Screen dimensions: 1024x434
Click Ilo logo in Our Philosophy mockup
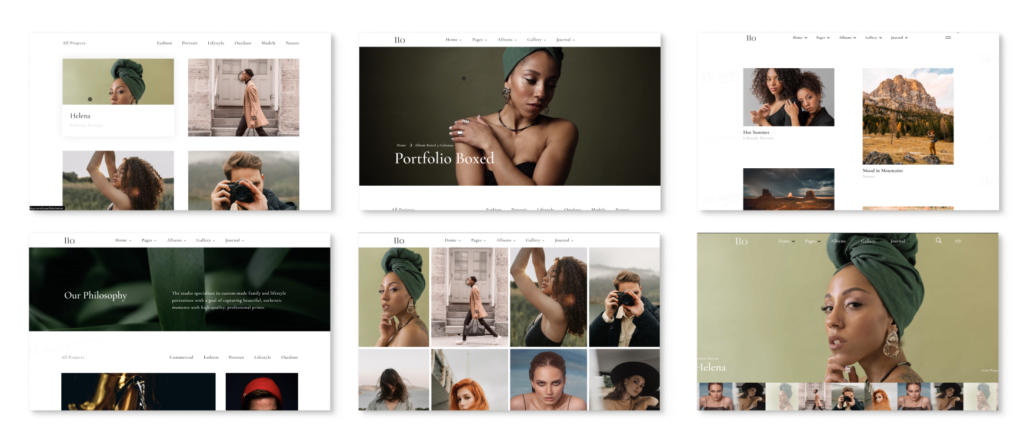pyautogui.click(x=69, y=240)
